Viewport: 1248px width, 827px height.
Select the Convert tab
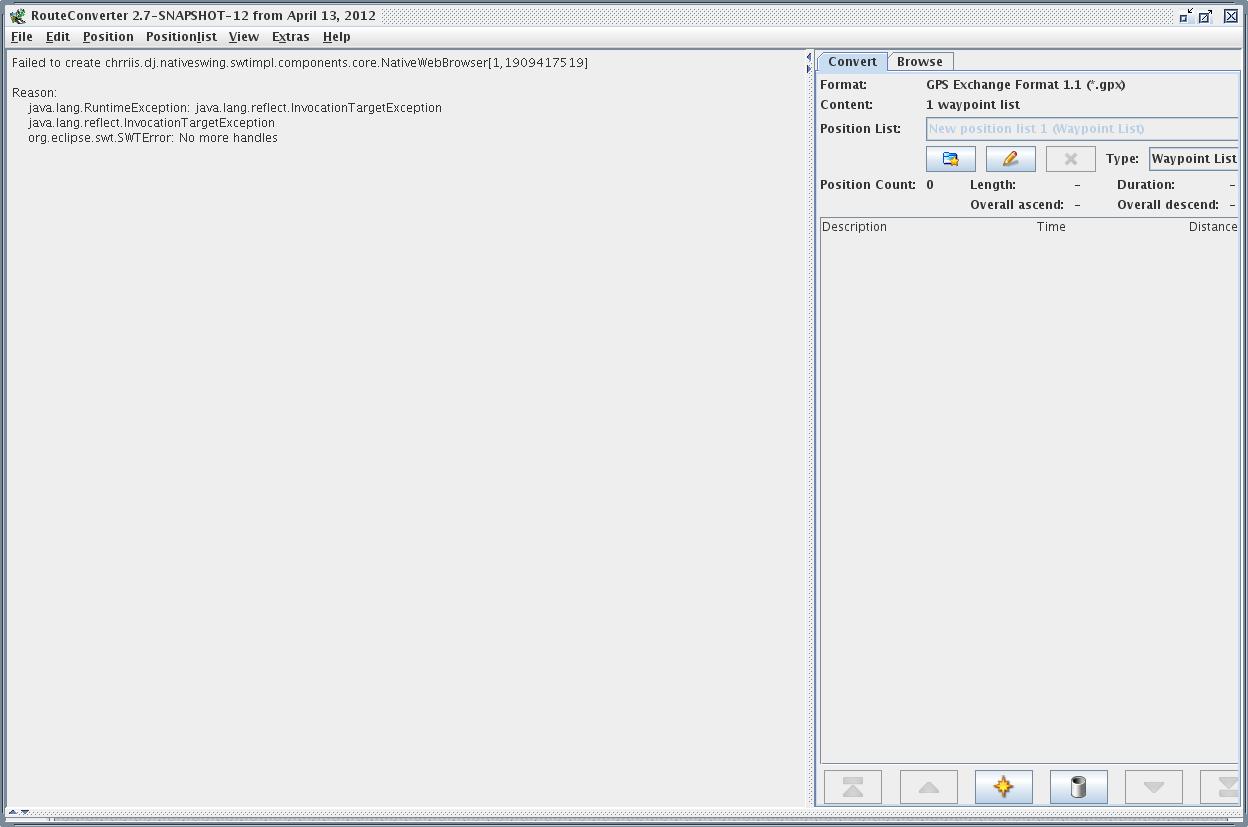point(852,62)
